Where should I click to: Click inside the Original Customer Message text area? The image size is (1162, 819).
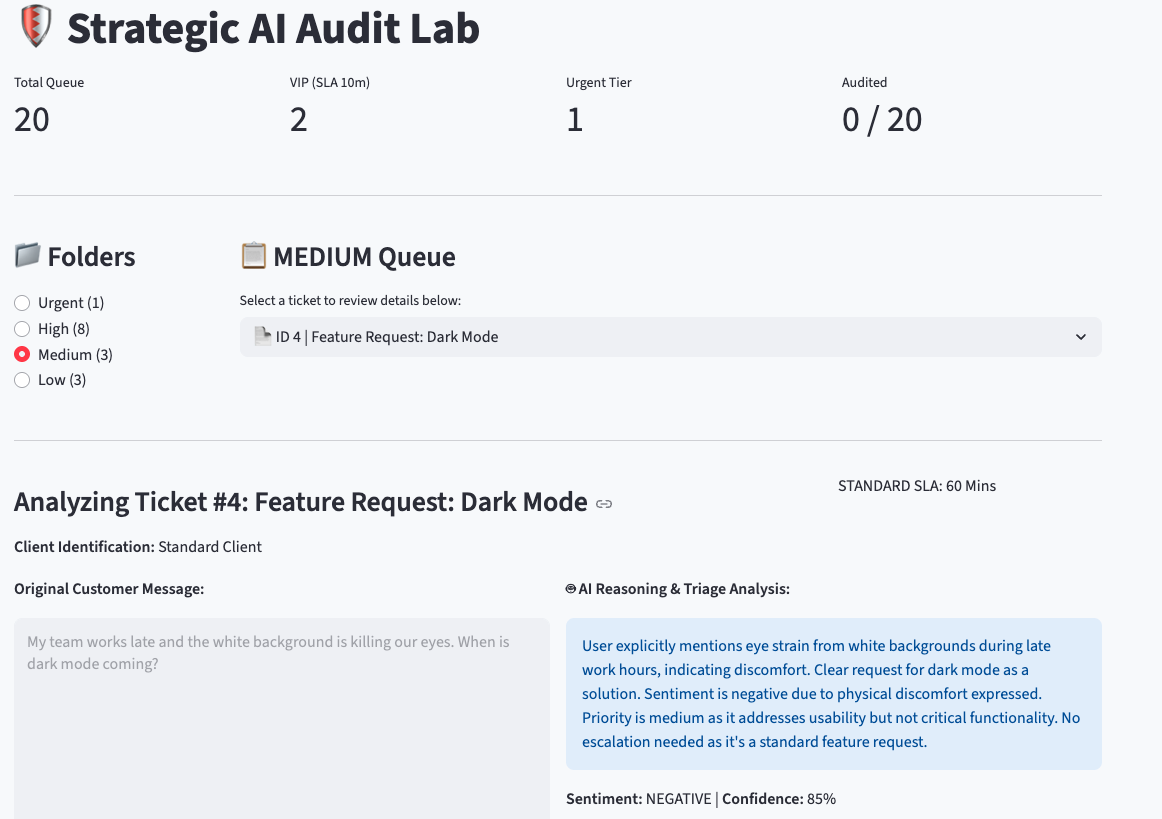click(x=281, y=718)
